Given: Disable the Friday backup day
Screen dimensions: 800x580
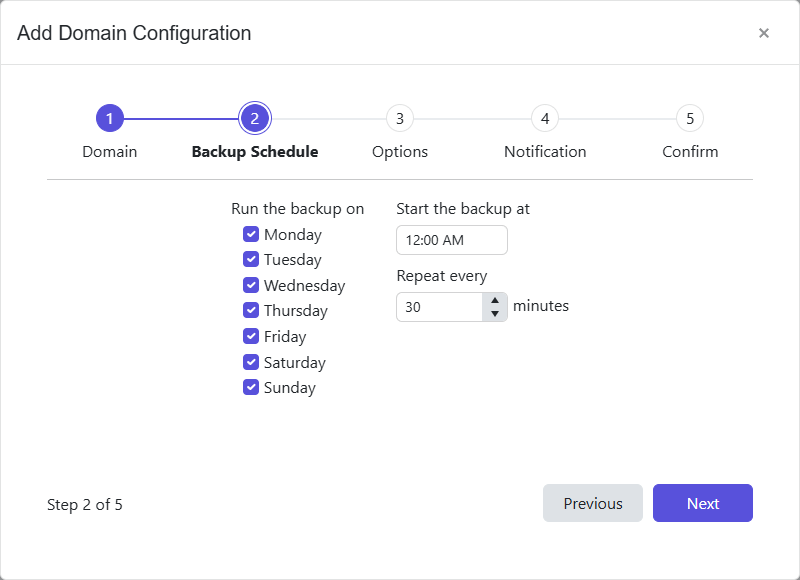Looking at the screenshot, I should pos(250,336).
